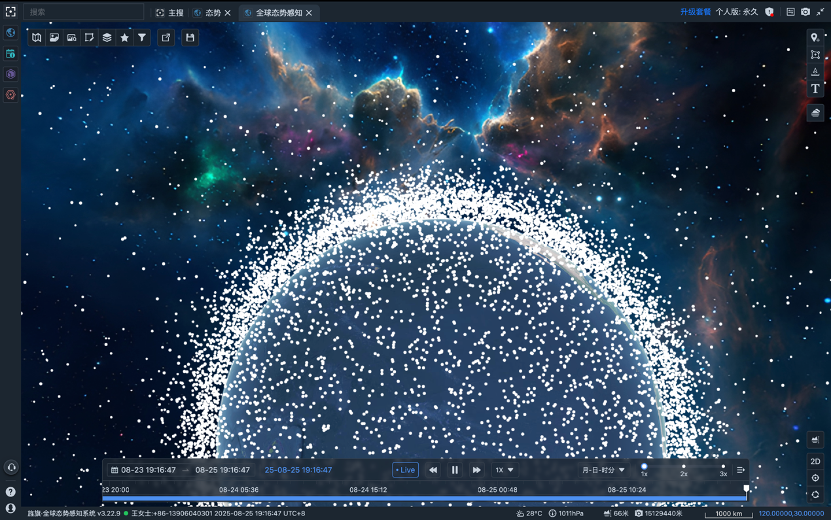Switch the map to 2D view
This screenshot has width=832, height=520.
point(815,461)
